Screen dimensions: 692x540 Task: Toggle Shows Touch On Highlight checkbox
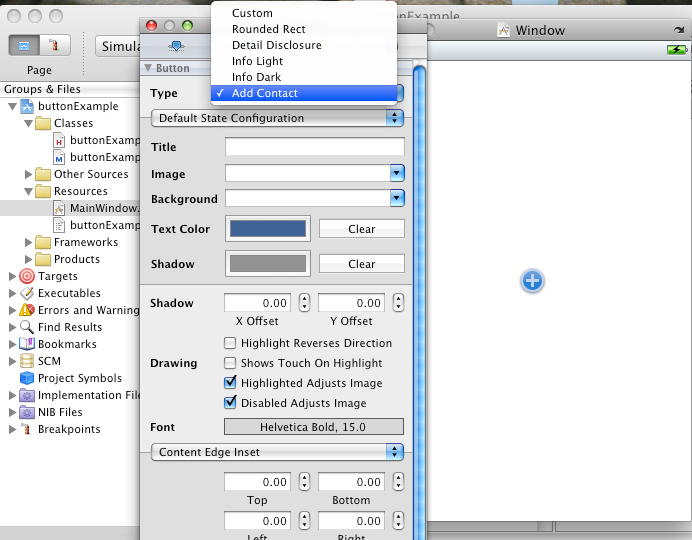coord(231,363)
